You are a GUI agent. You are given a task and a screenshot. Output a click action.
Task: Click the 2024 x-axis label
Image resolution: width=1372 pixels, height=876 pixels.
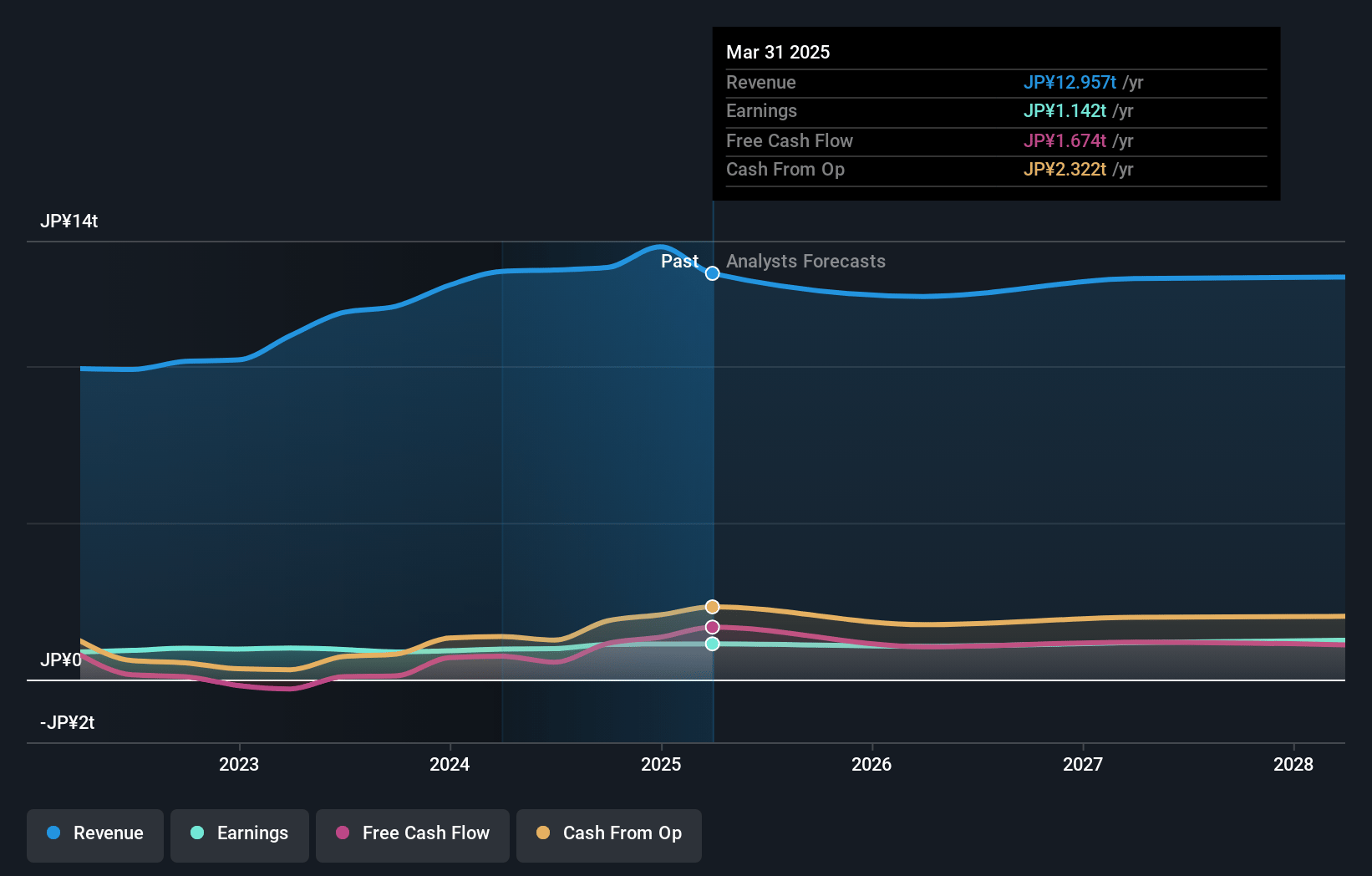click(450, 764)
